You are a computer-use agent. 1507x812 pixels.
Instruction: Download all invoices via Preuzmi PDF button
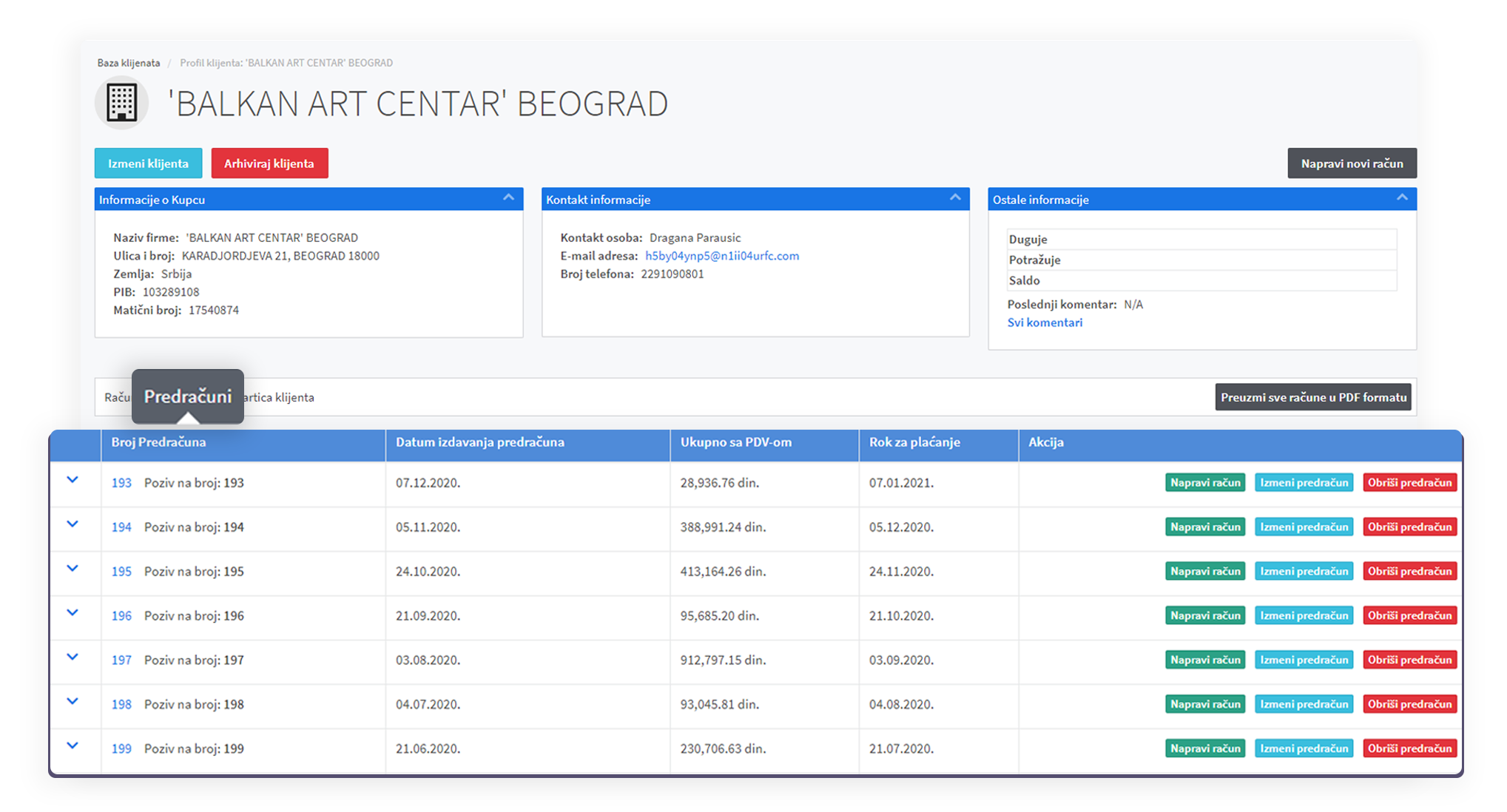click(1312, 397)
